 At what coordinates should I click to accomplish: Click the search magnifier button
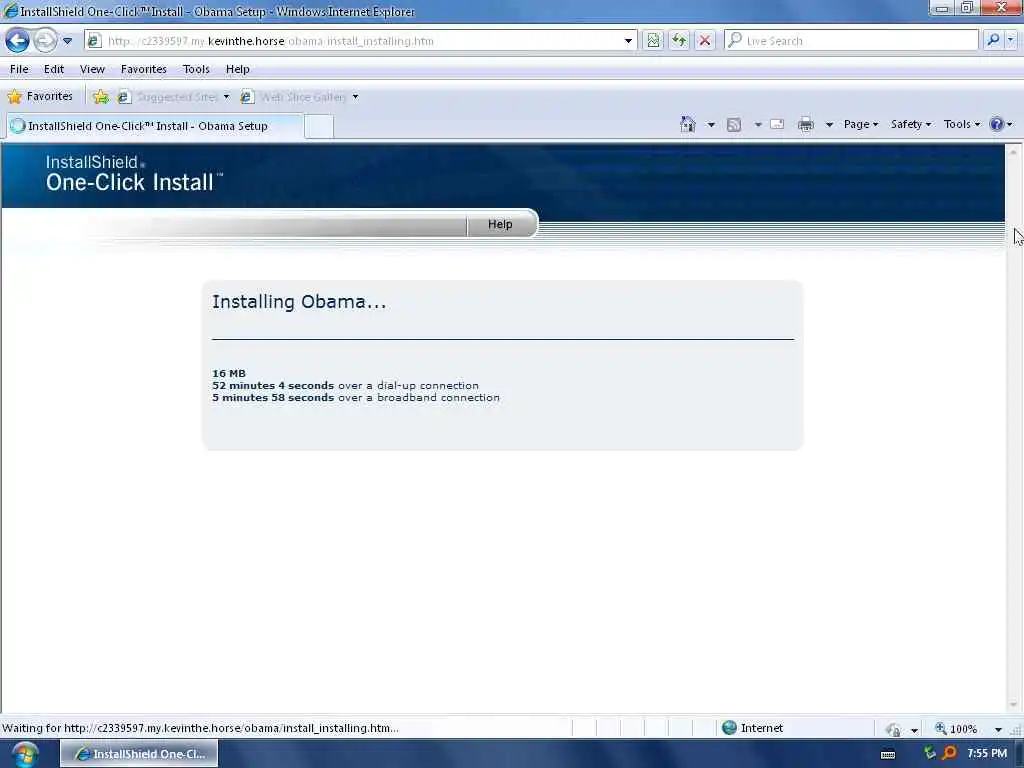click(993, 40)
